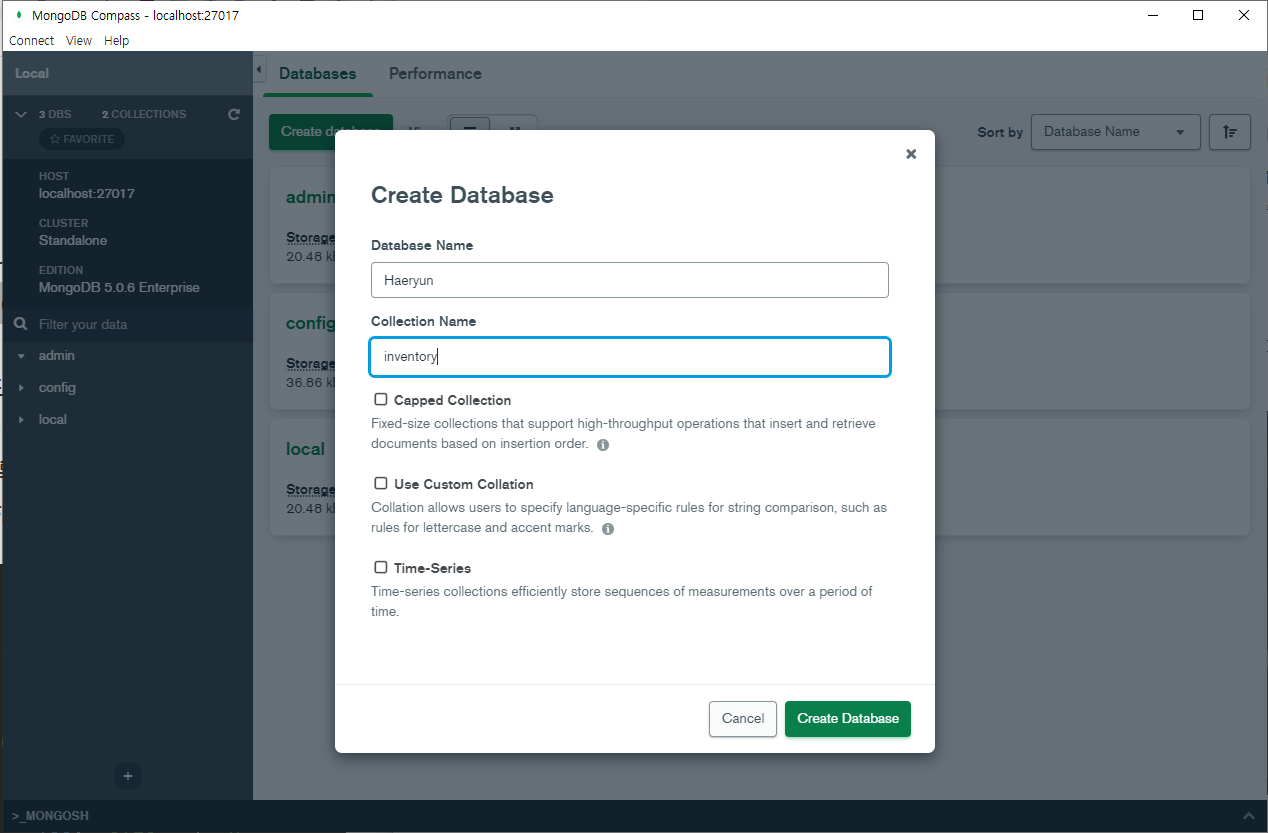Enable the Use Custom Collation checkbox

coord(381,484)
